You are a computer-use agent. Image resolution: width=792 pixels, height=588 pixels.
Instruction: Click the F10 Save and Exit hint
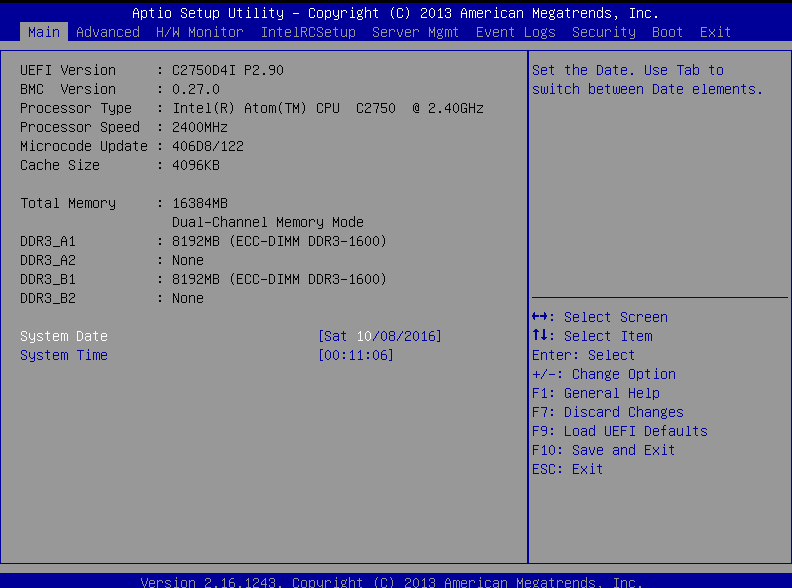pos(603,450)
